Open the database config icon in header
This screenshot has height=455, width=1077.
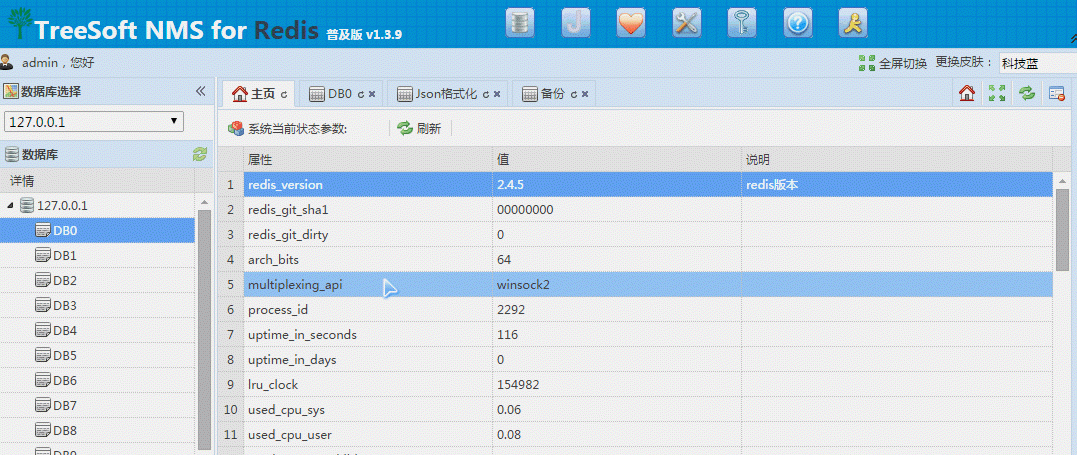520,23
